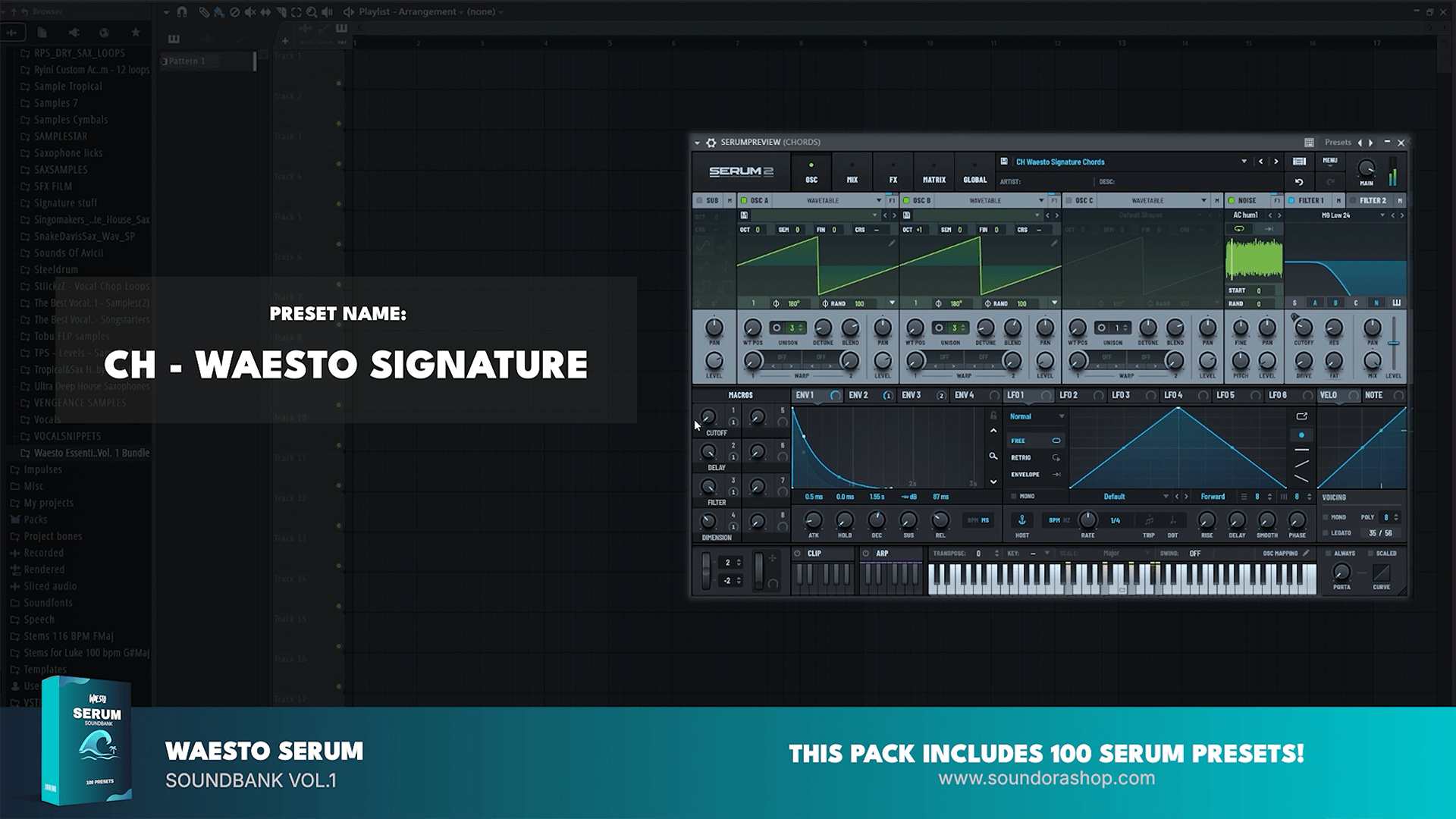Enable LEGATO in voicing section
1456x819 pixels.
[1326, 533]
